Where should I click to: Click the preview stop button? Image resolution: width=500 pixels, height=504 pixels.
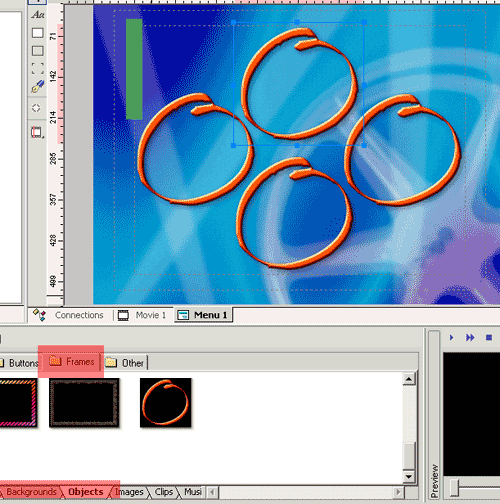pos(489,338)
